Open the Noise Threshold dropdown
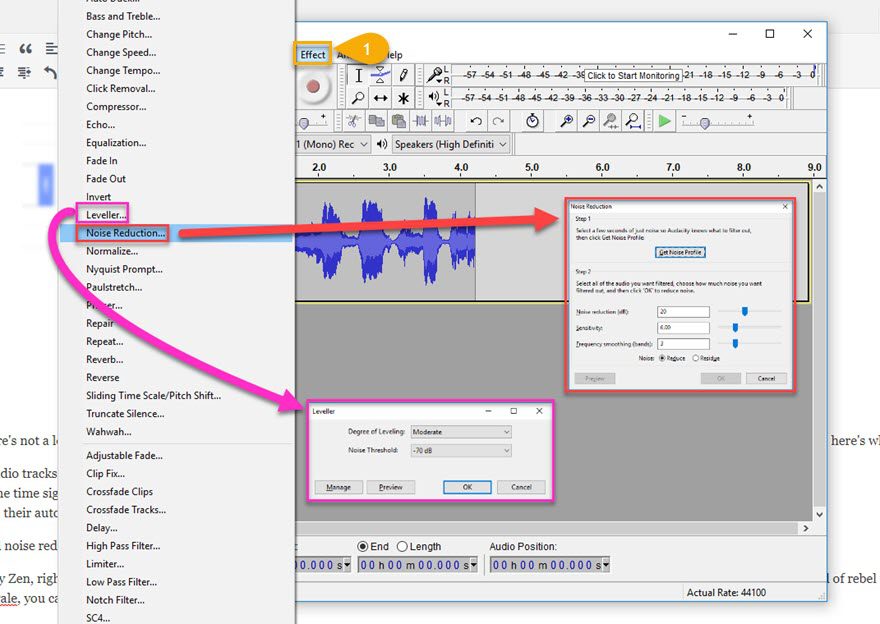This screenshot has width=880, height=624. [x=460, y=451]
